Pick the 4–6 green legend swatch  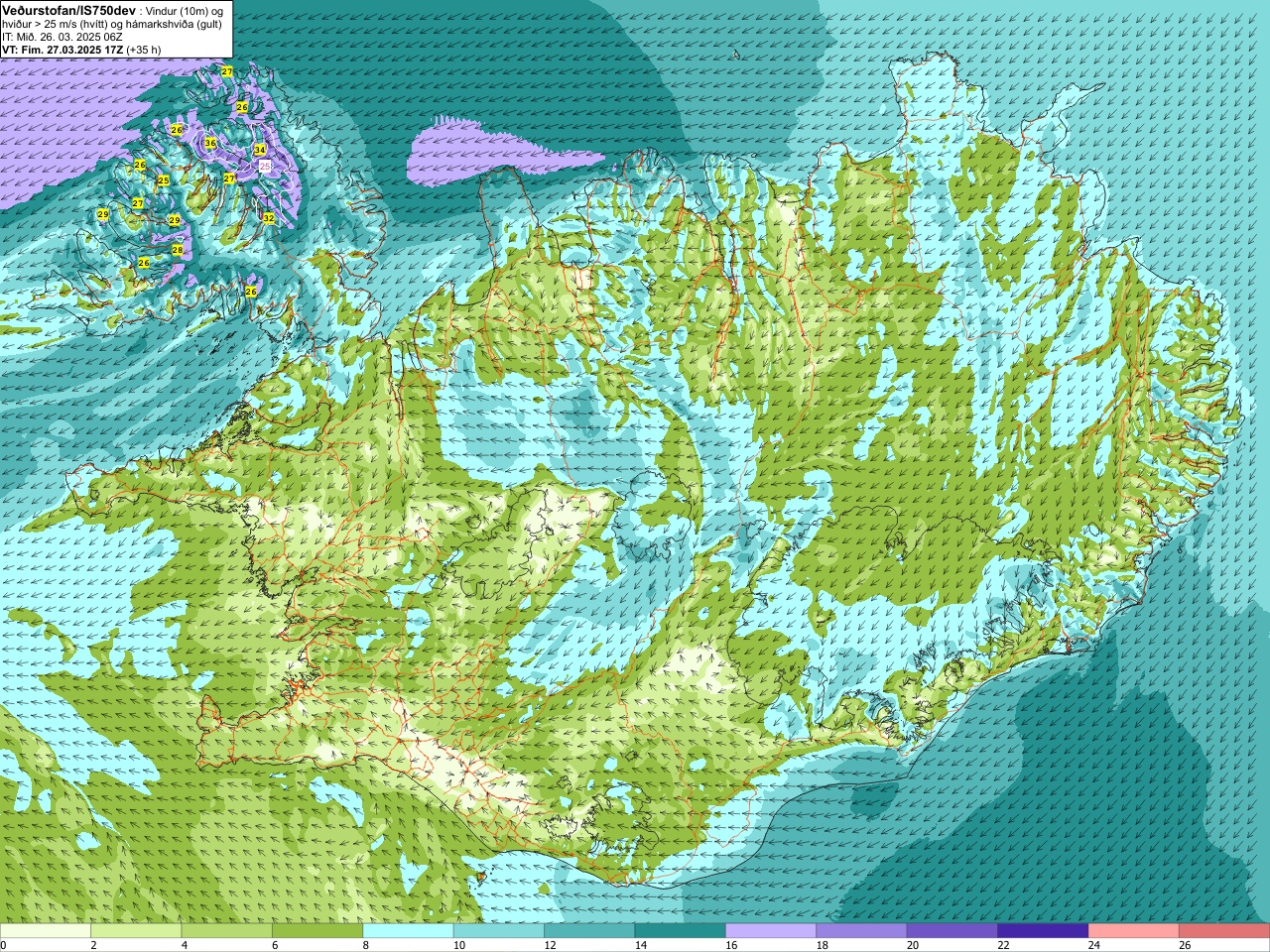(227, 931)
